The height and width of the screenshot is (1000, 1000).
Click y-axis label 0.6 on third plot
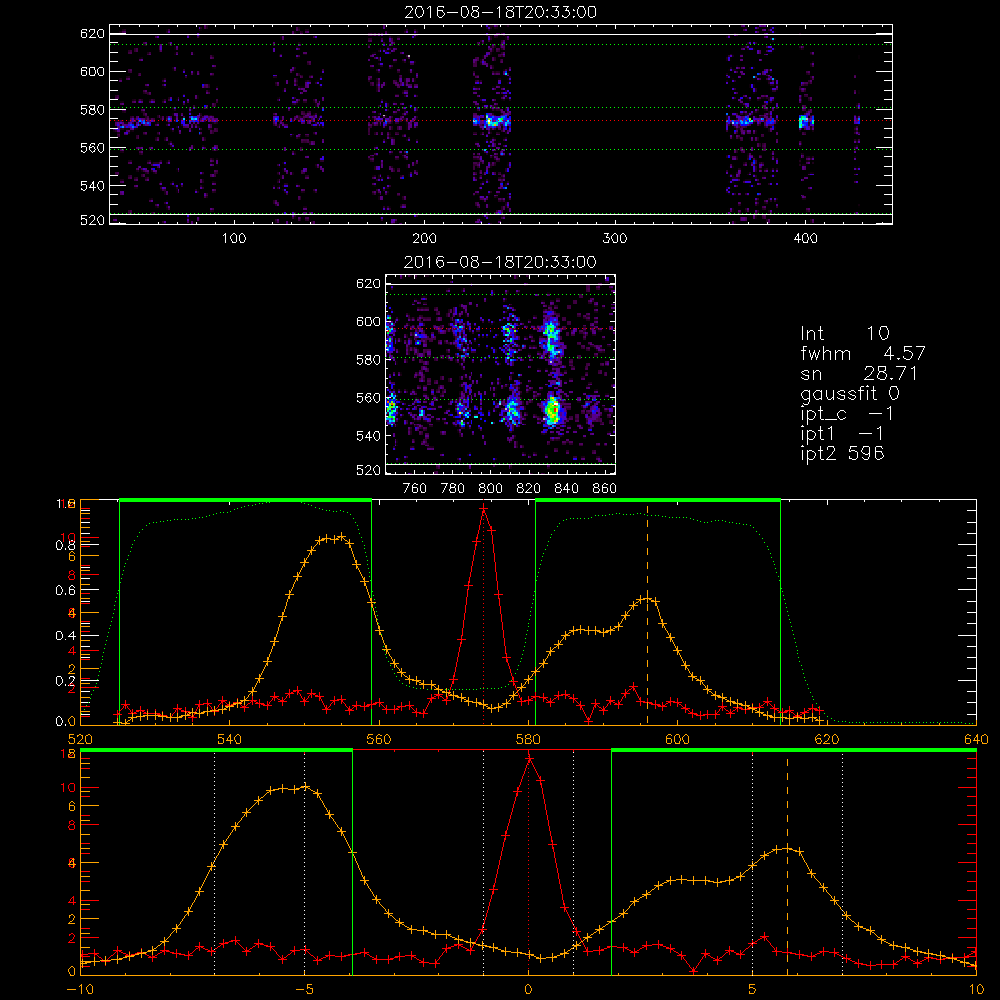[64, 591]
